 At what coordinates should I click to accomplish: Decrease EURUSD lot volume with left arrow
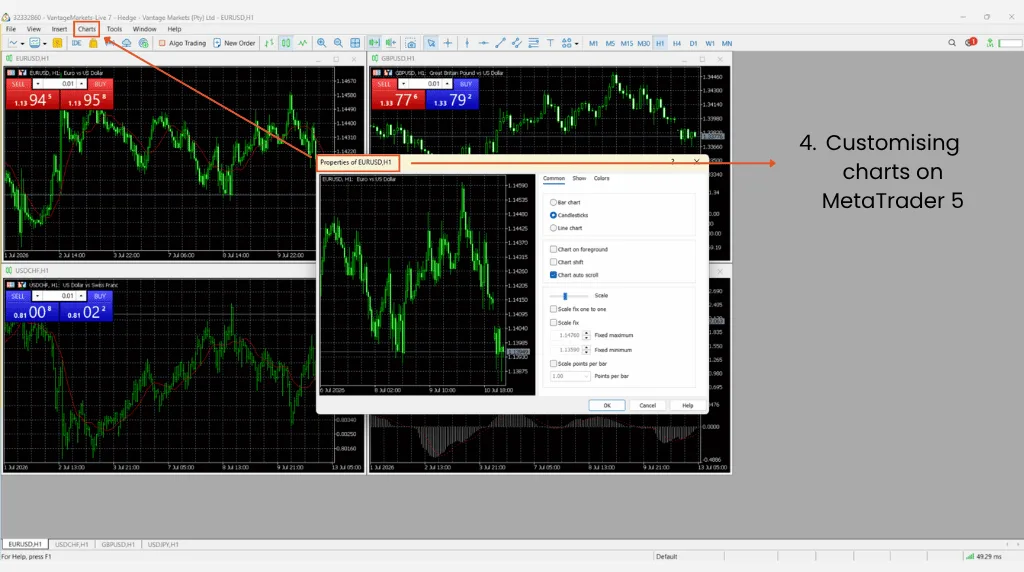coord(37,84)
